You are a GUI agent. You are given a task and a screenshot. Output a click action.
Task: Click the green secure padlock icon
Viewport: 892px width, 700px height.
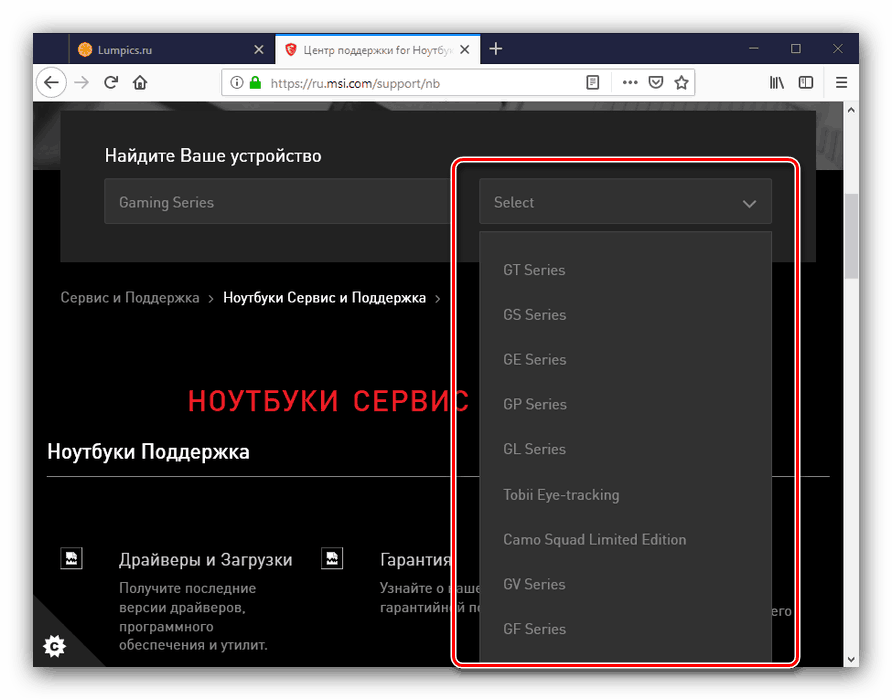point(255,83)
